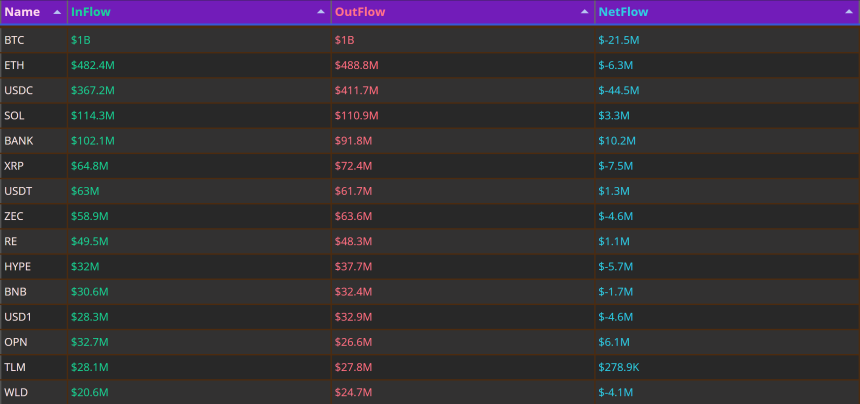Sort table by Name column header
The image size is (860, 404).
[x=22, y=12]
